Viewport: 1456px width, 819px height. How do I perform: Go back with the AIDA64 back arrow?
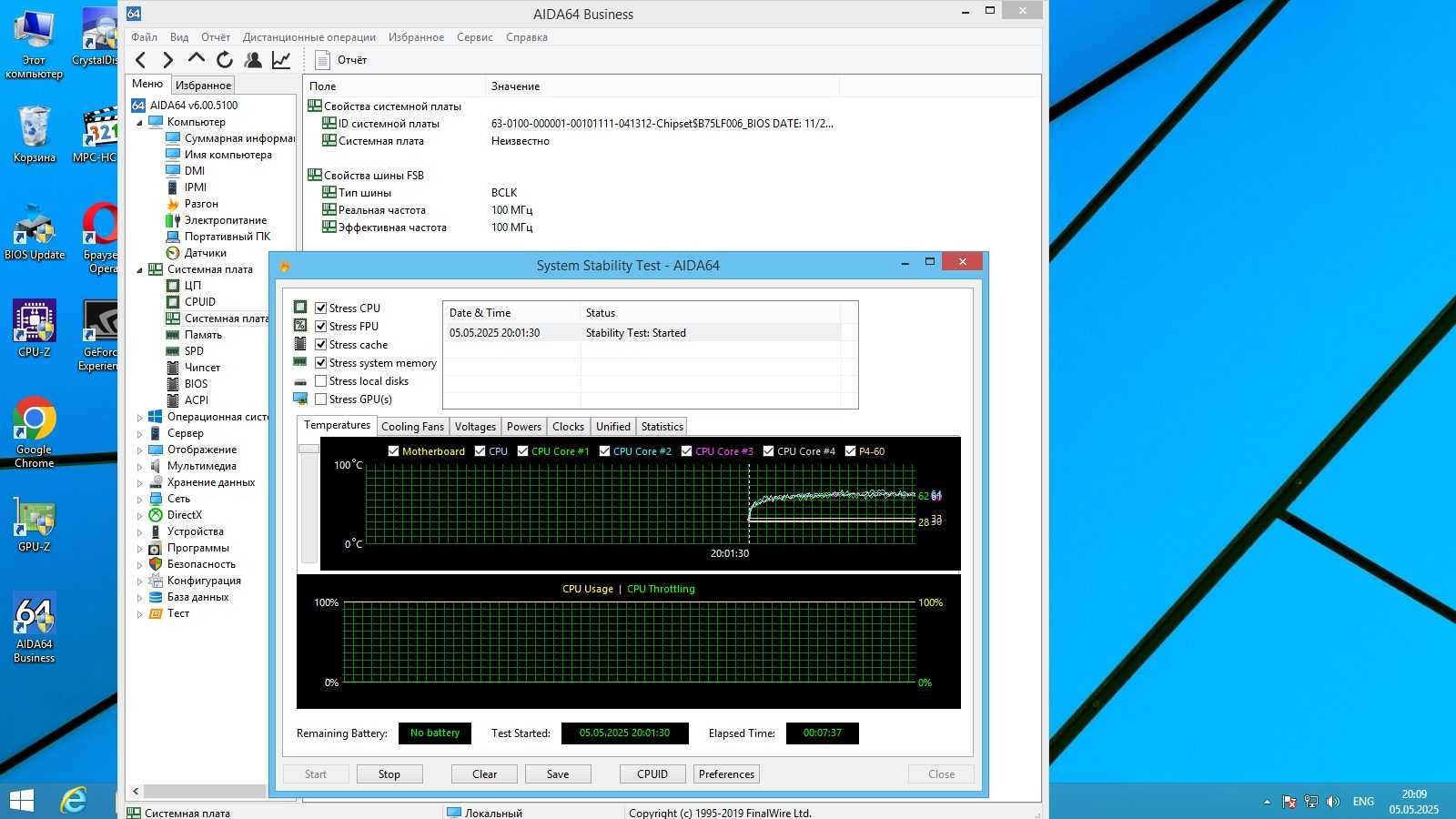[141, 60]
